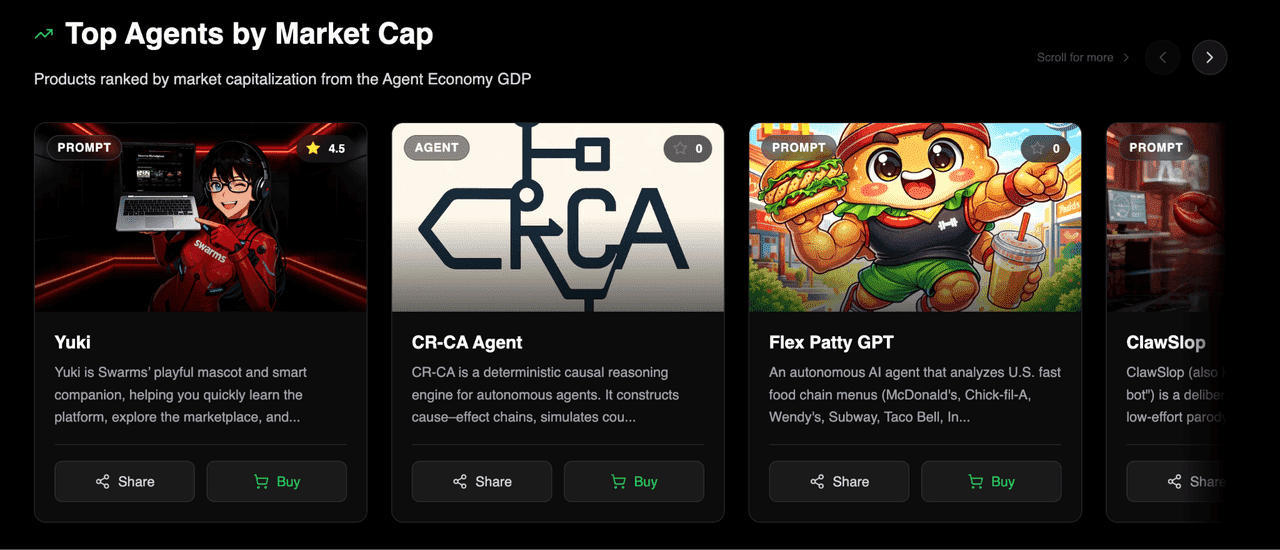Click the previous carousel arrow button

(x=1162, y=58)
